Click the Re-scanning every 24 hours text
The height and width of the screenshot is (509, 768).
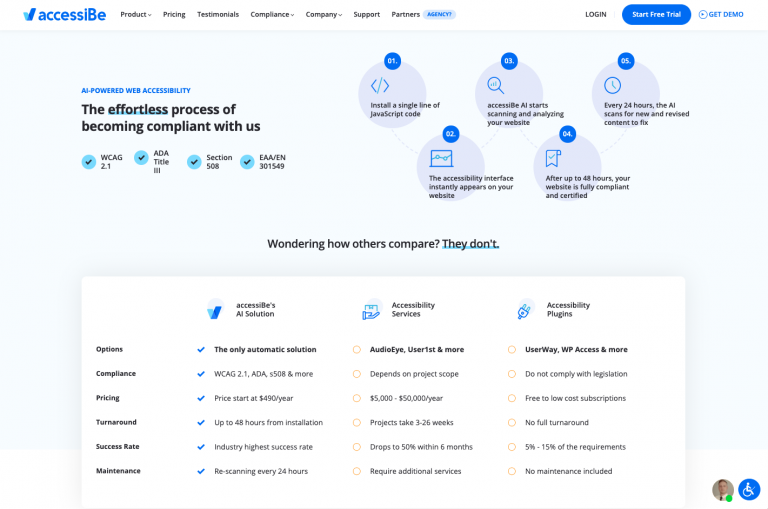(x=261, y=471)
